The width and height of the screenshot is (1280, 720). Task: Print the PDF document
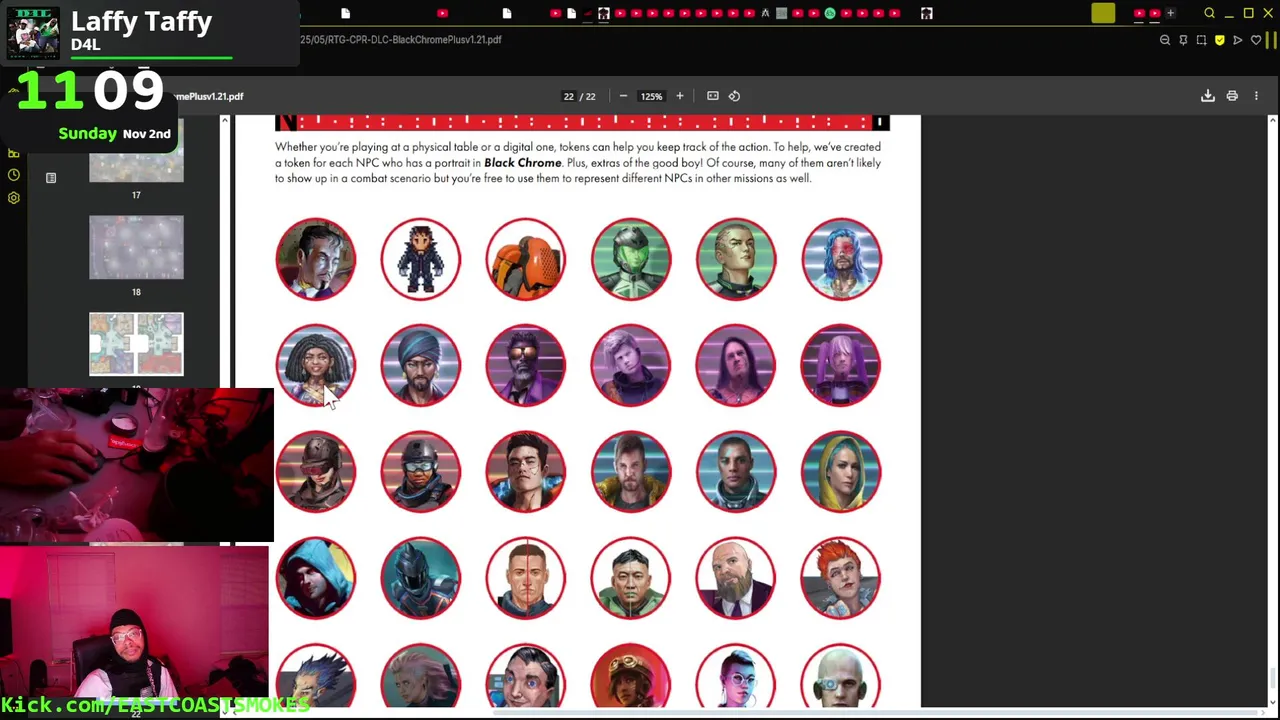[1232, 96]
